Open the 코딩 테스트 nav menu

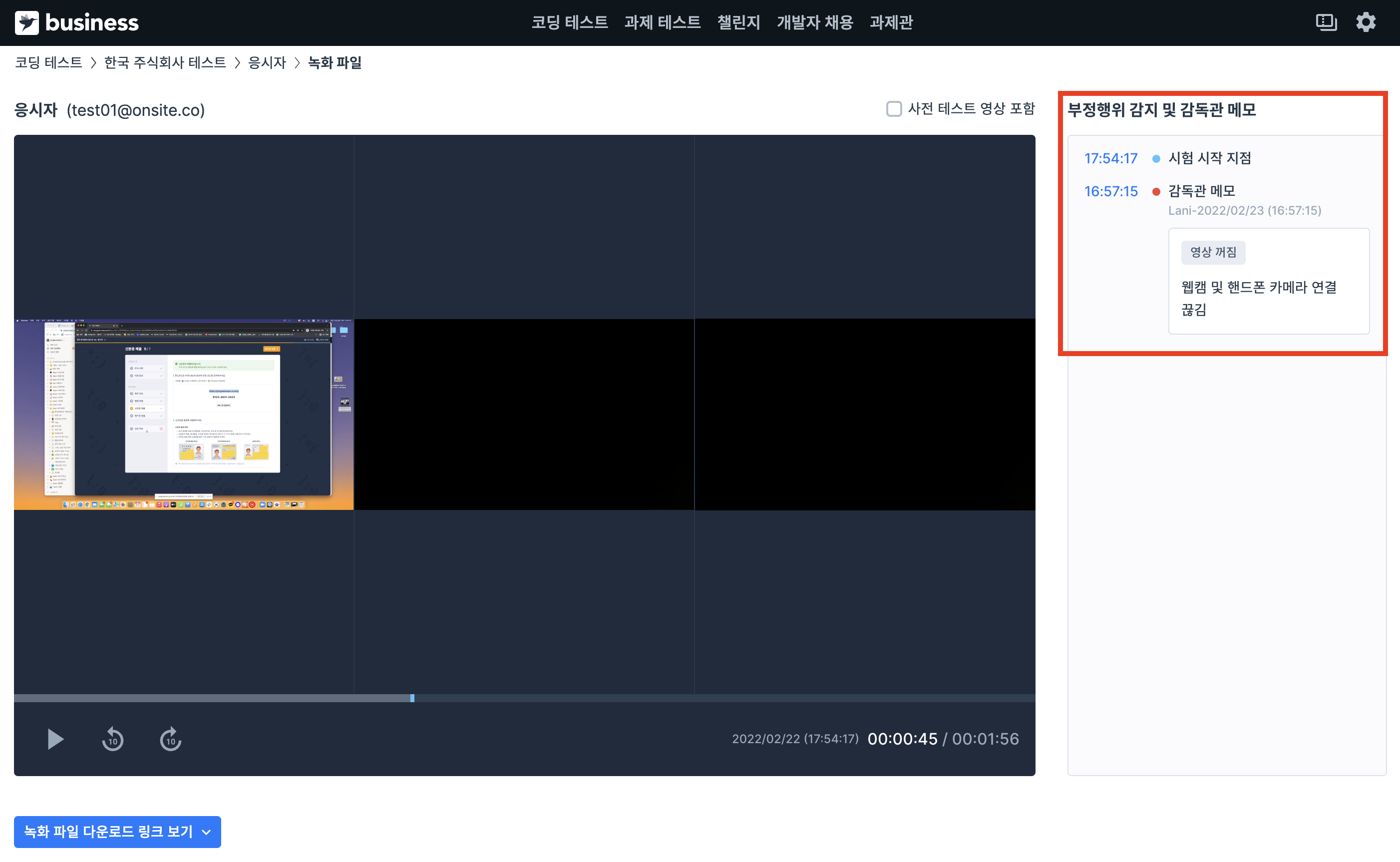click(x=569, y=23)
